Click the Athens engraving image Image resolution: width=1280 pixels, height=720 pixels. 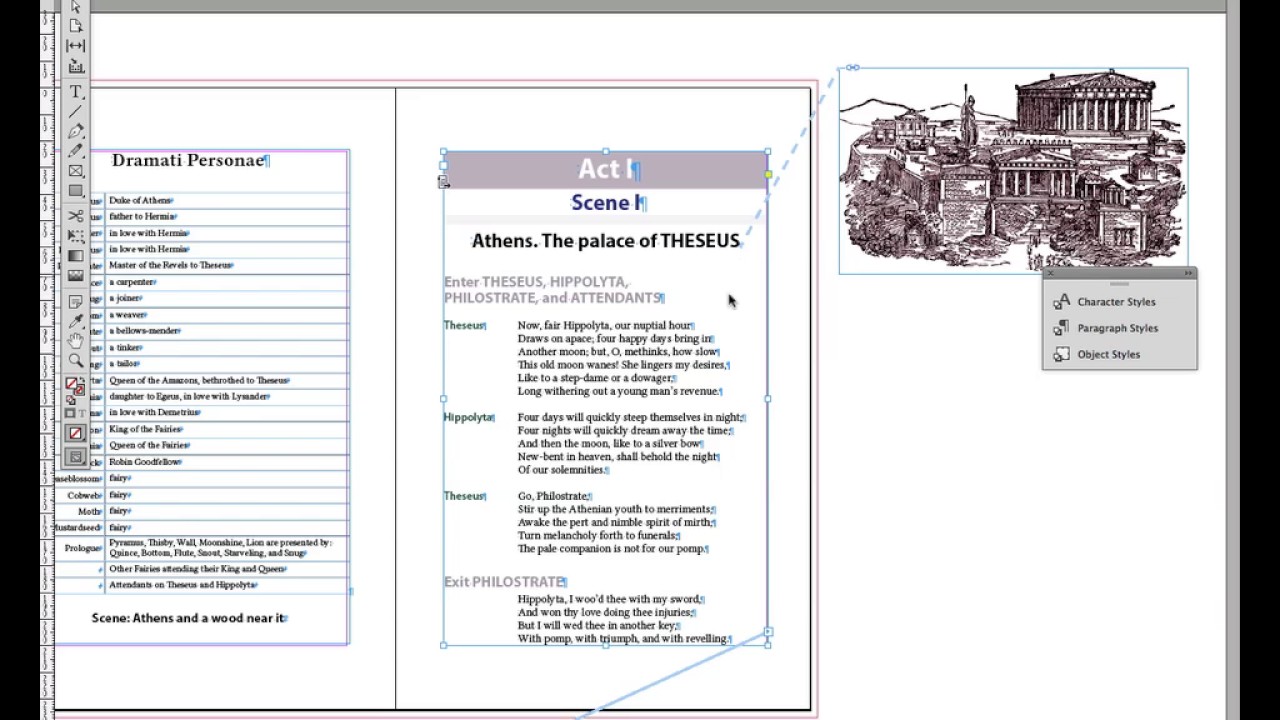tap(1013, 170)
